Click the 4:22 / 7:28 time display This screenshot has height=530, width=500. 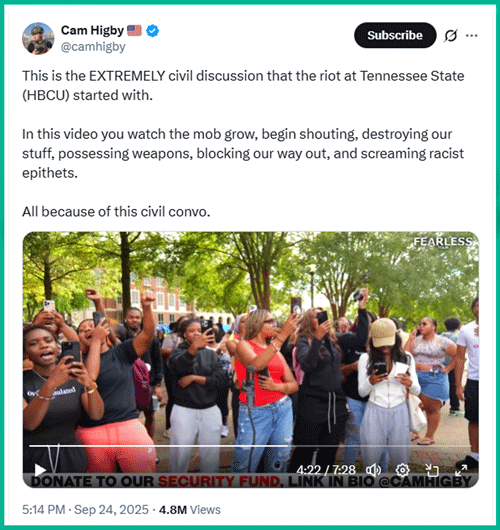(x=326, y=470)
